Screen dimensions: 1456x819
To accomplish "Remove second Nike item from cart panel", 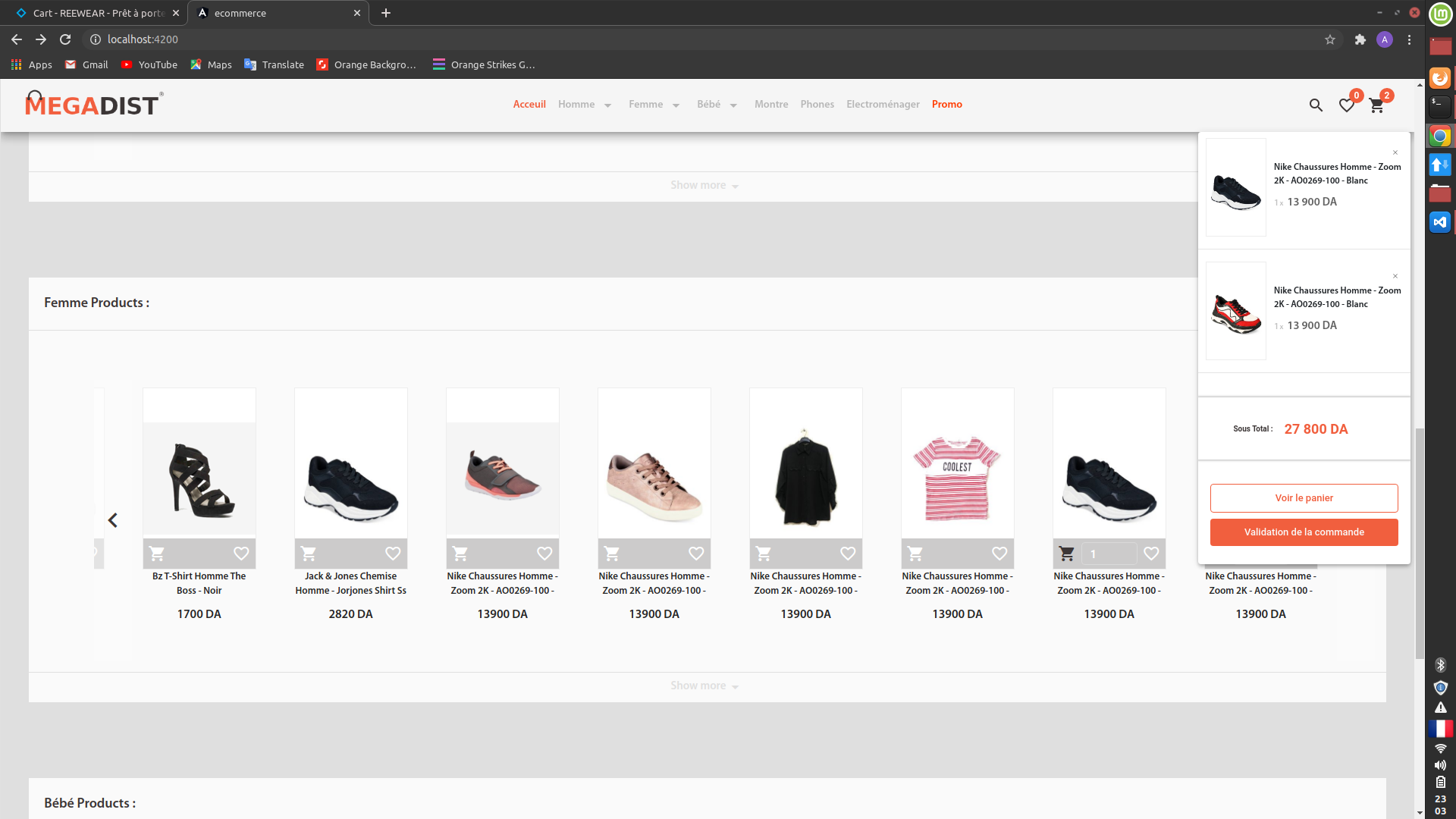I will tap(1395, 276).
